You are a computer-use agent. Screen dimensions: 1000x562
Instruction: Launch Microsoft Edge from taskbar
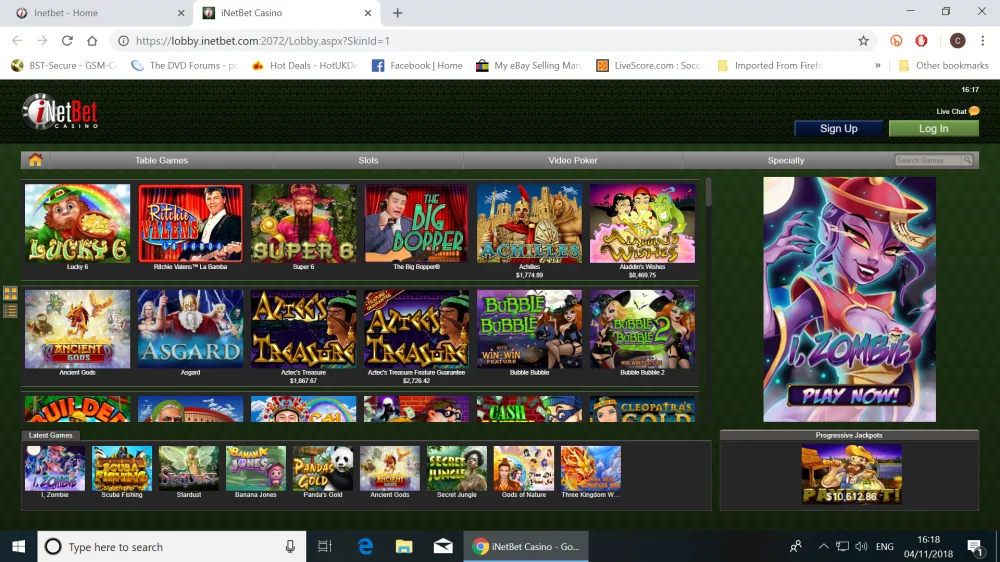(365, 547)
